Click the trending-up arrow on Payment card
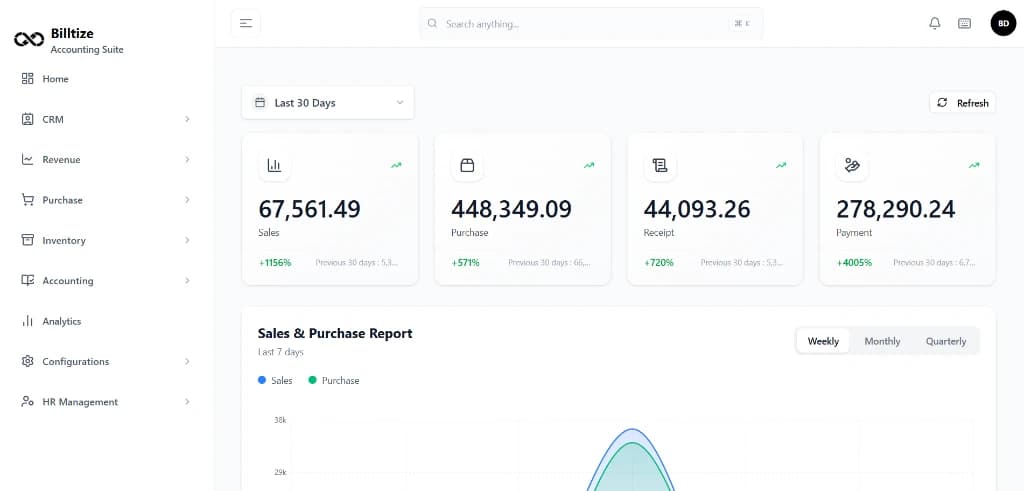 point(974,165)
